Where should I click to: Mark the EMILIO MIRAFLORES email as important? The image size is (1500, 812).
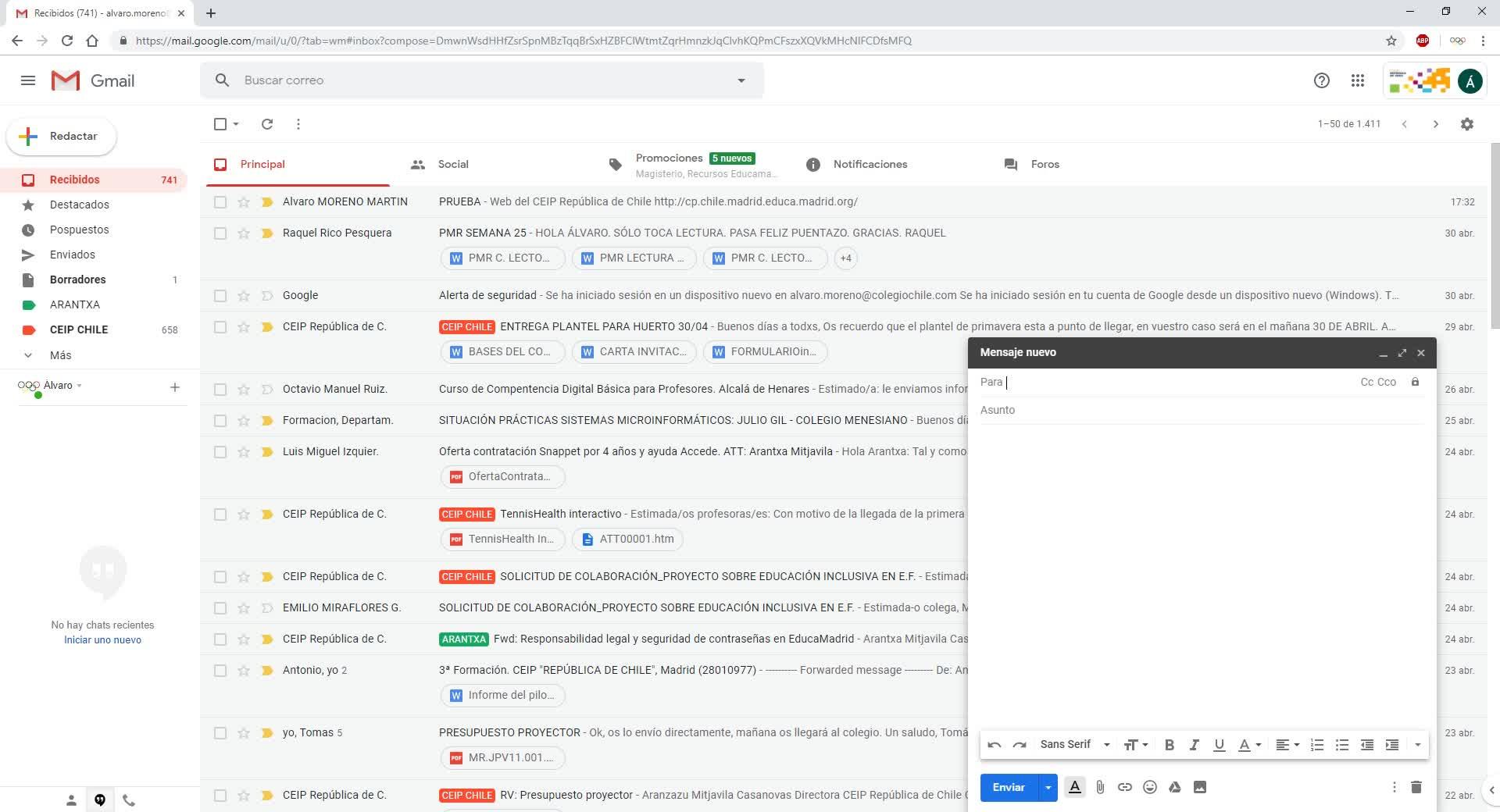pos(267,608)
